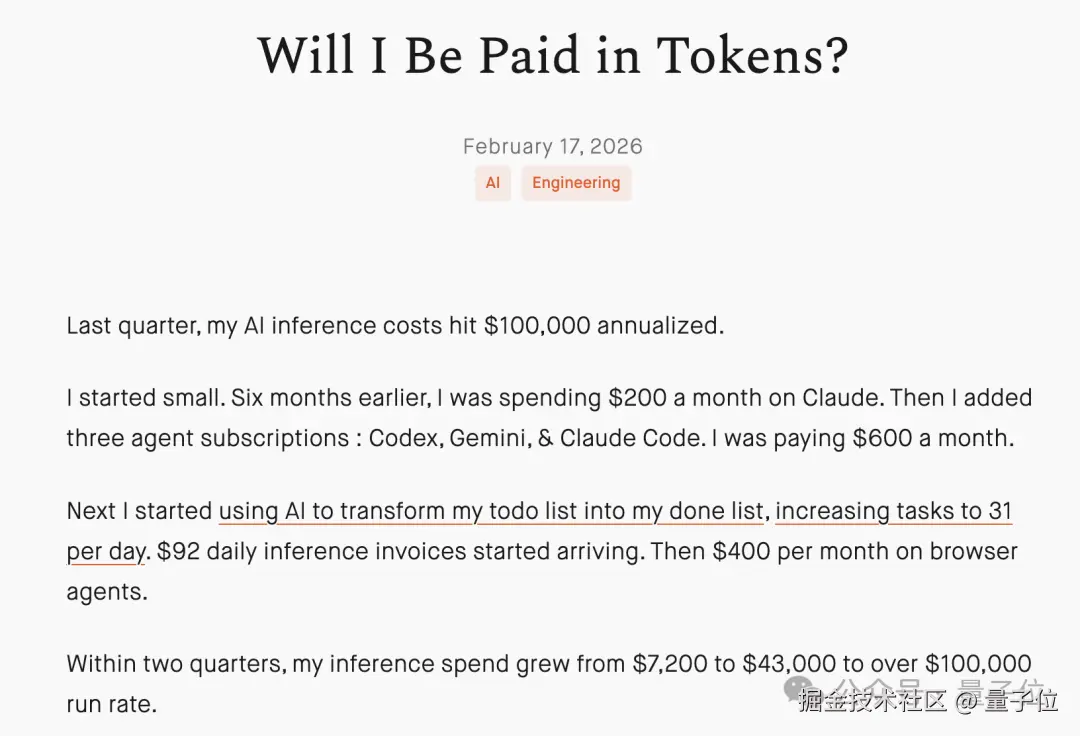Open the Engineering tag
Viewport: 1080px width, 736px height.
click(x=576, y=183)
